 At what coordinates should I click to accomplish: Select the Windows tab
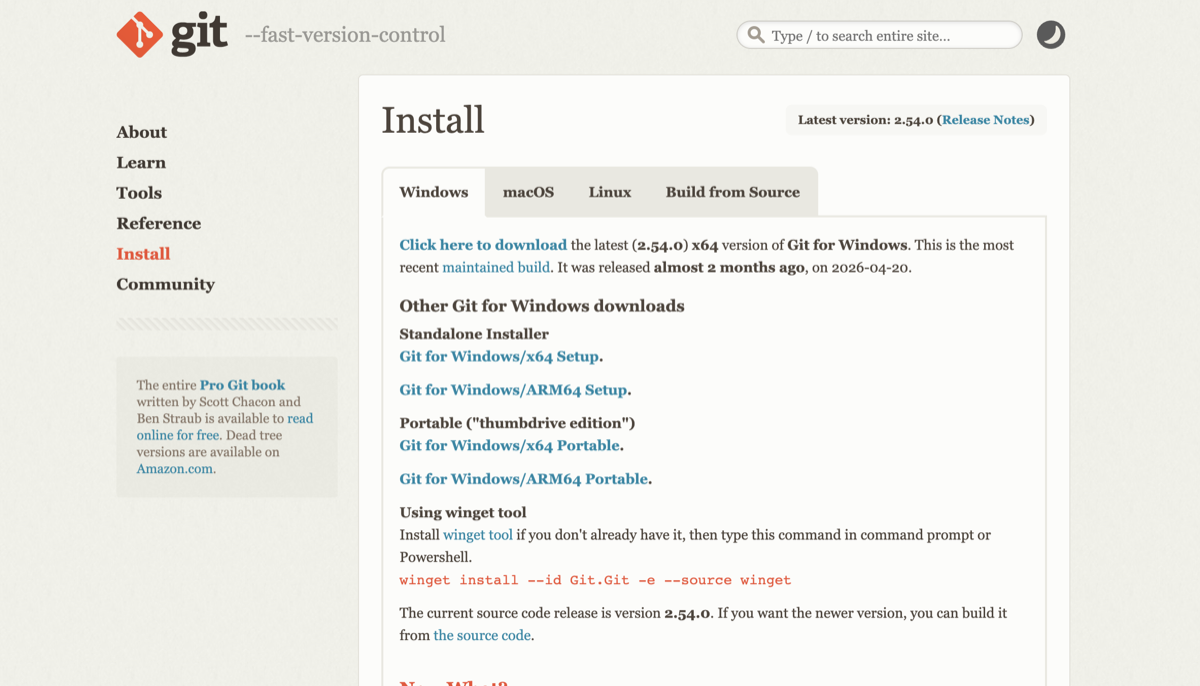pyautogui.click(x=434, y=192)
